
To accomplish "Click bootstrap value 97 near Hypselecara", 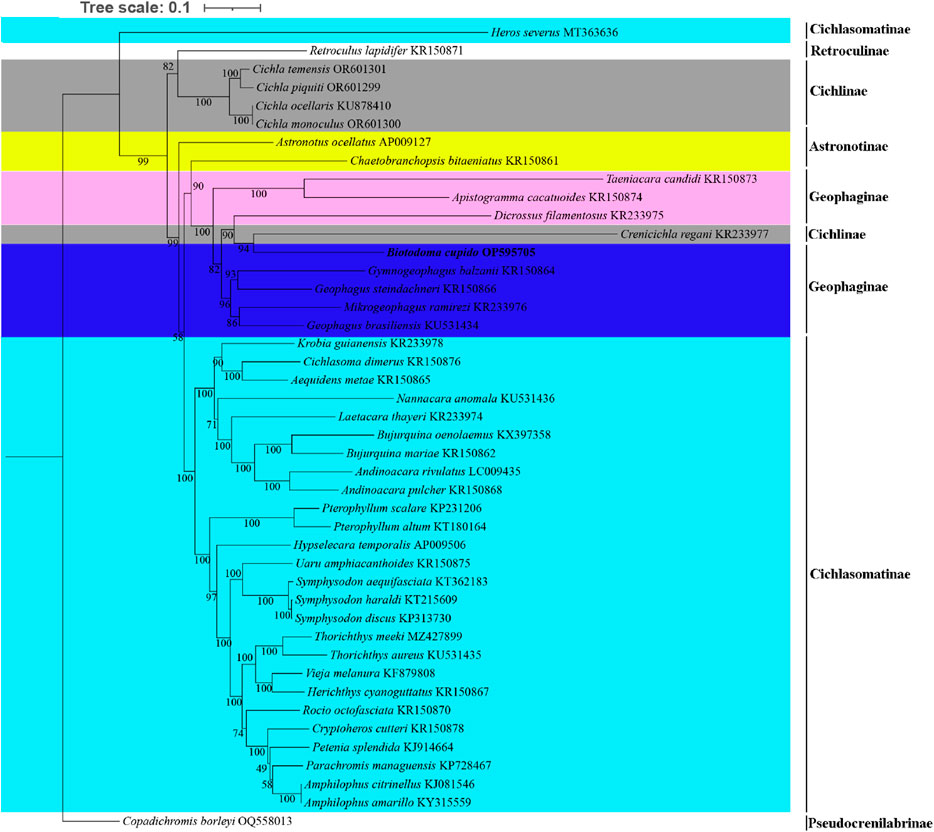I will 211,597.
